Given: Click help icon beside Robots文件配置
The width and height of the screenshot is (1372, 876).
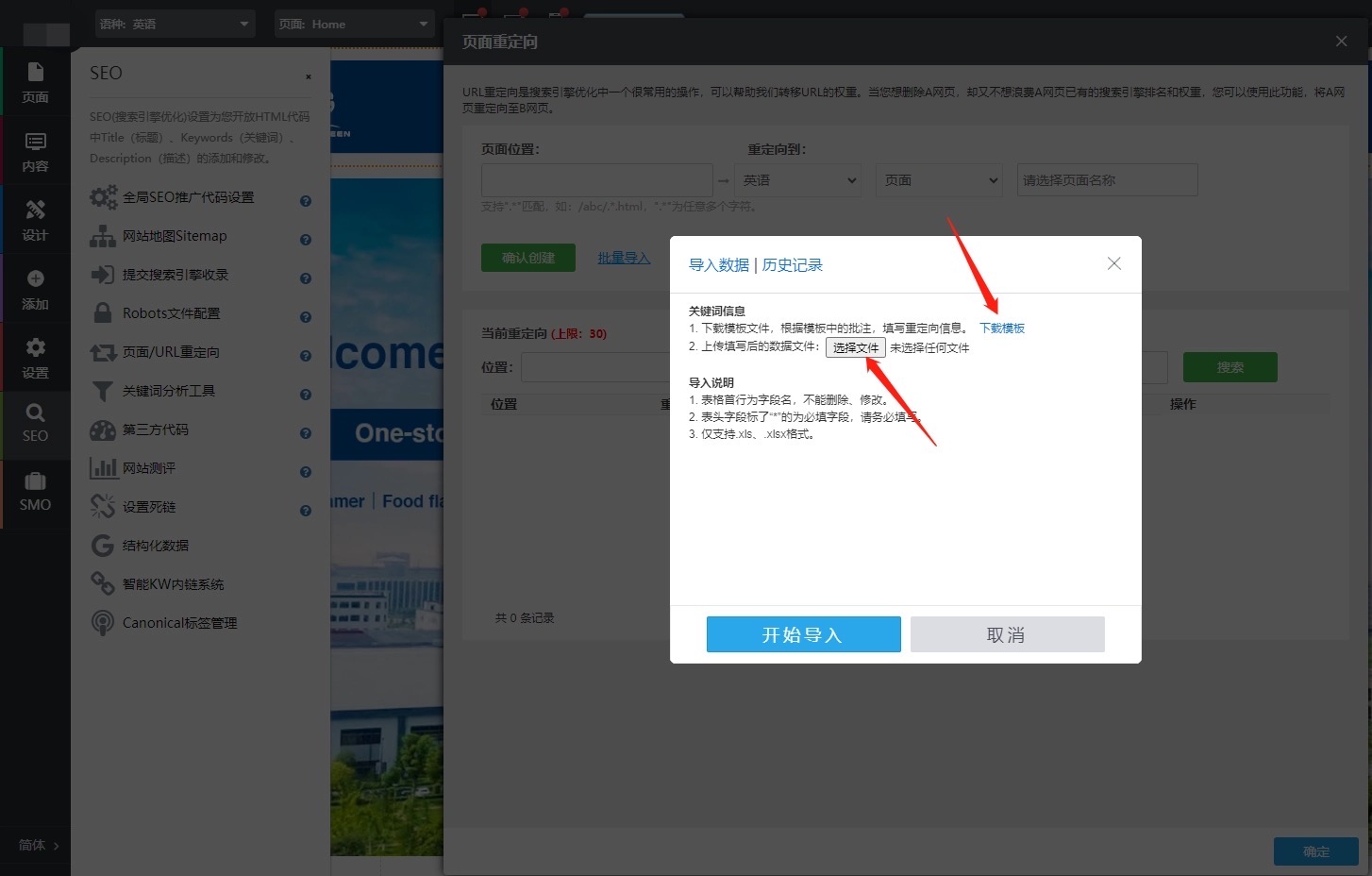Looking at the screenshot, I should (306, 317).
